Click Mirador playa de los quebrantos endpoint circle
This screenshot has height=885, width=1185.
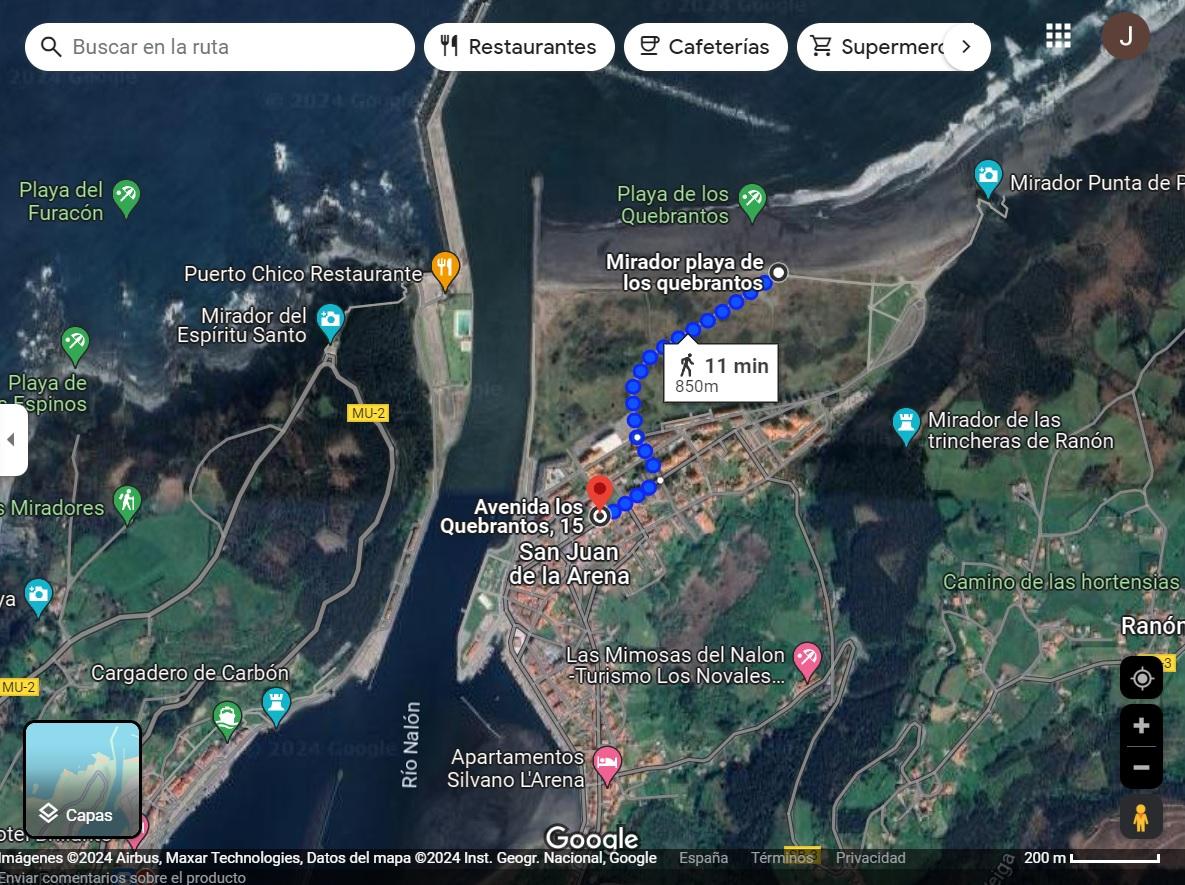tap(778, 273)
